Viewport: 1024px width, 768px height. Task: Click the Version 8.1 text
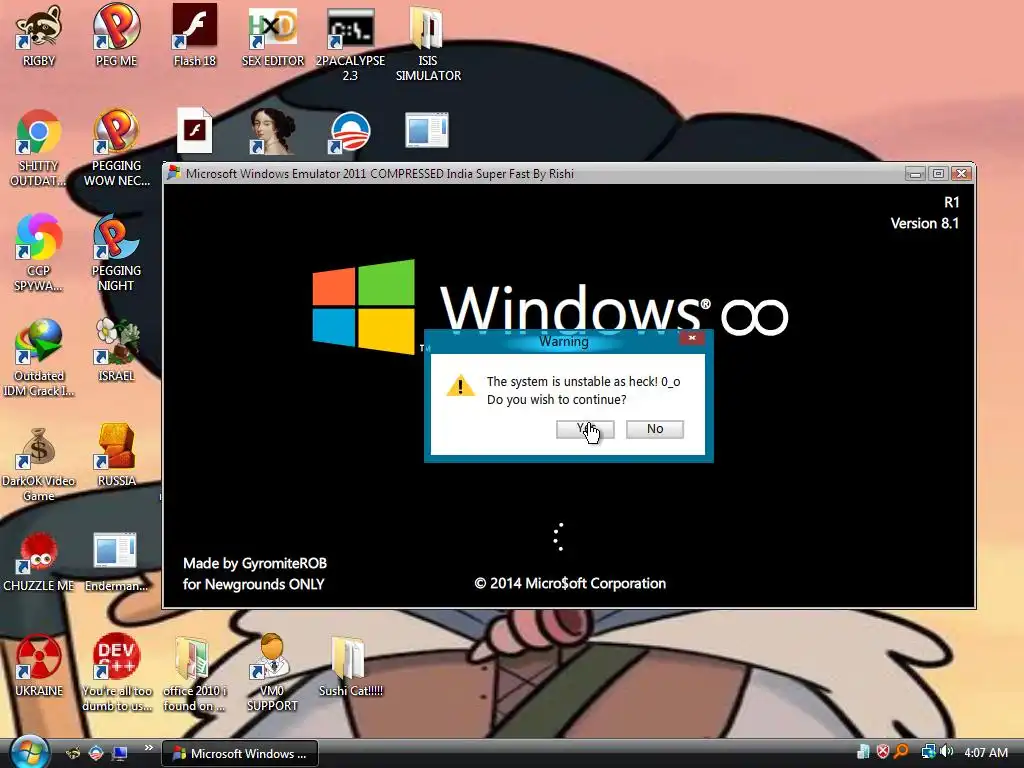pyautogui.click(x=925, y=223)
